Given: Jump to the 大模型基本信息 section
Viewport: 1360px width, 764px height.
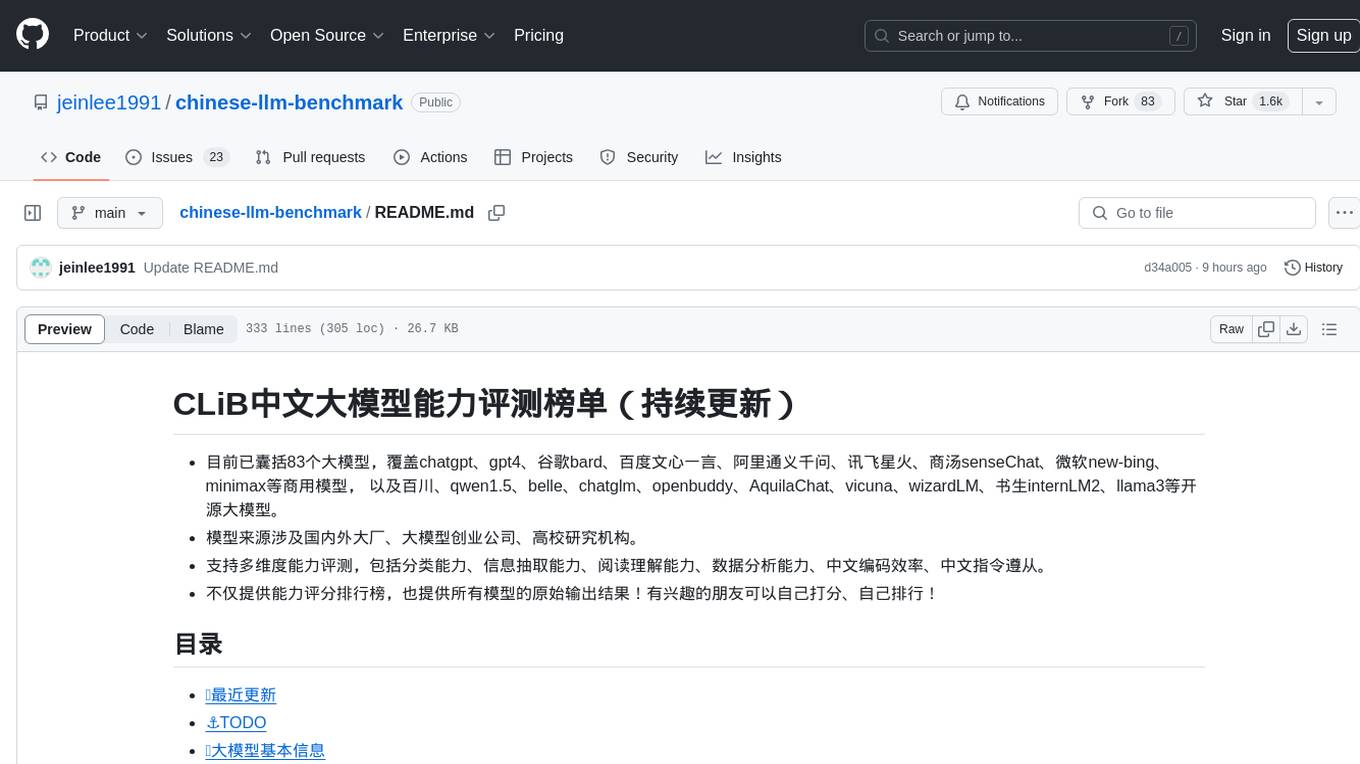Looking at the screenshot, I should pos(265,750).
